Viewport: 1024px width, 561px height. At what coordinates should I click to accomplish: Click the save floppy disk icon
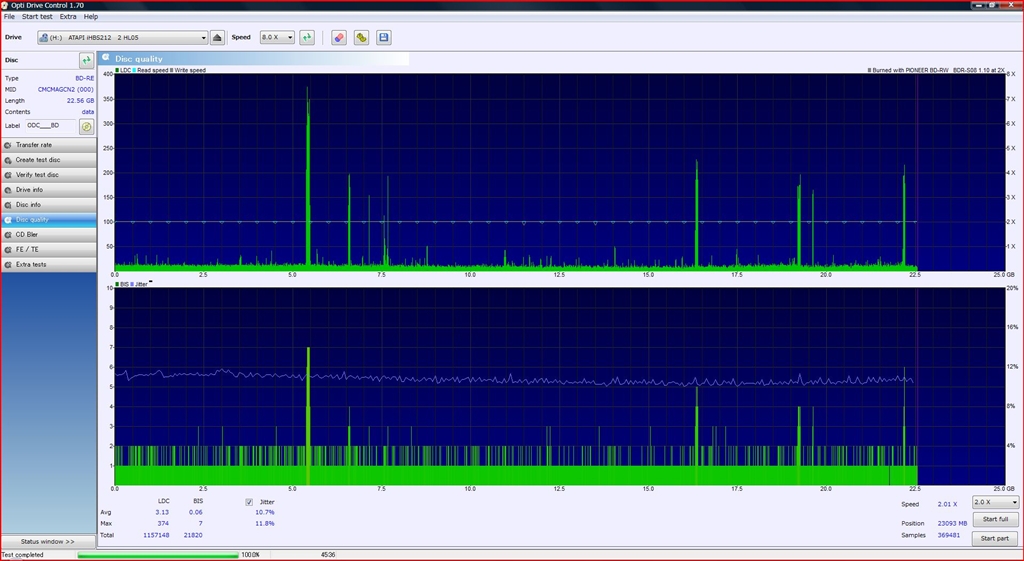tap(384, 37)
